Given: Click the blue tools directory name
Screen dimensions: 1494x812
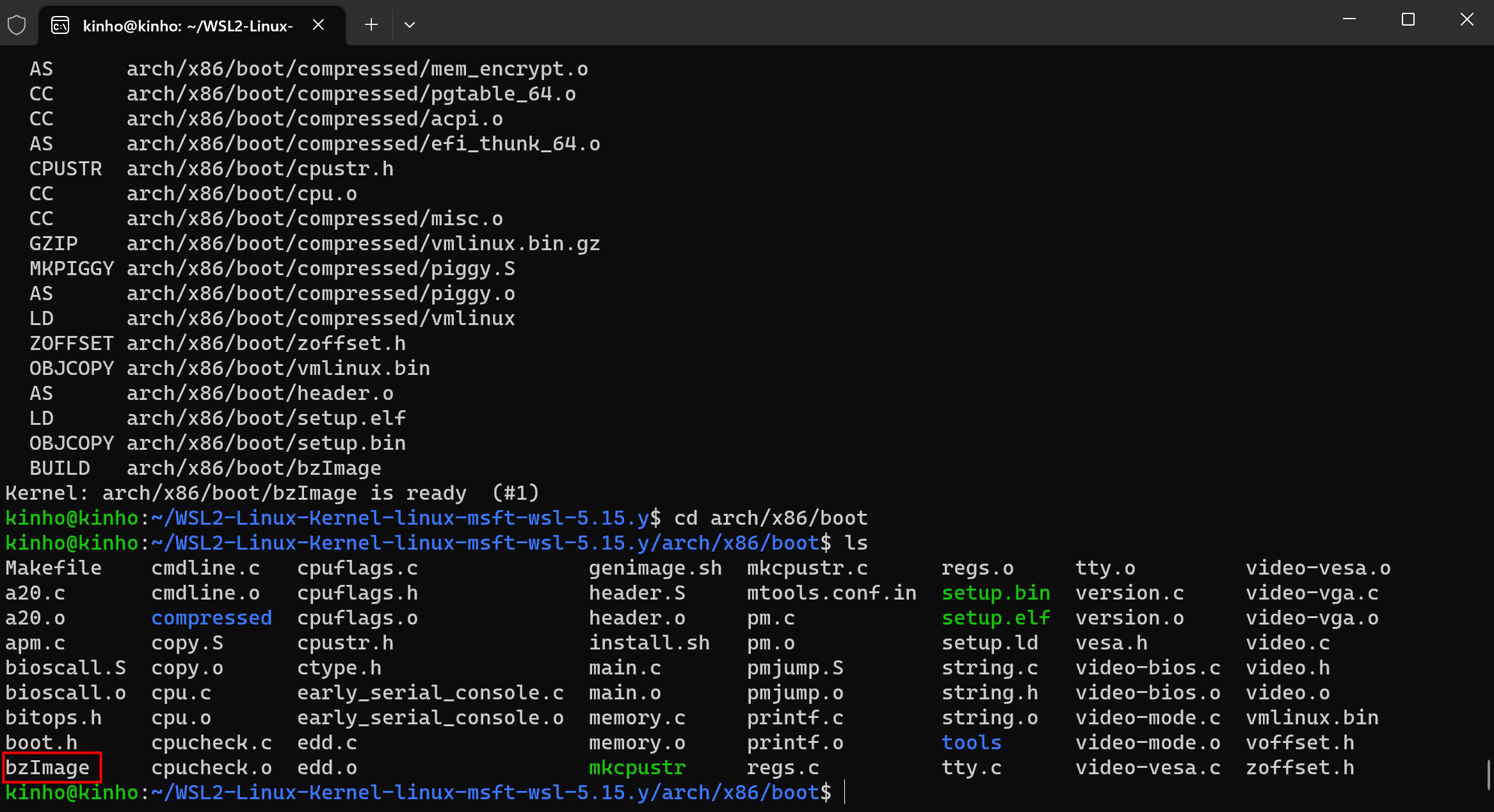Looking at the screenshot, I should tap(971, 742).
